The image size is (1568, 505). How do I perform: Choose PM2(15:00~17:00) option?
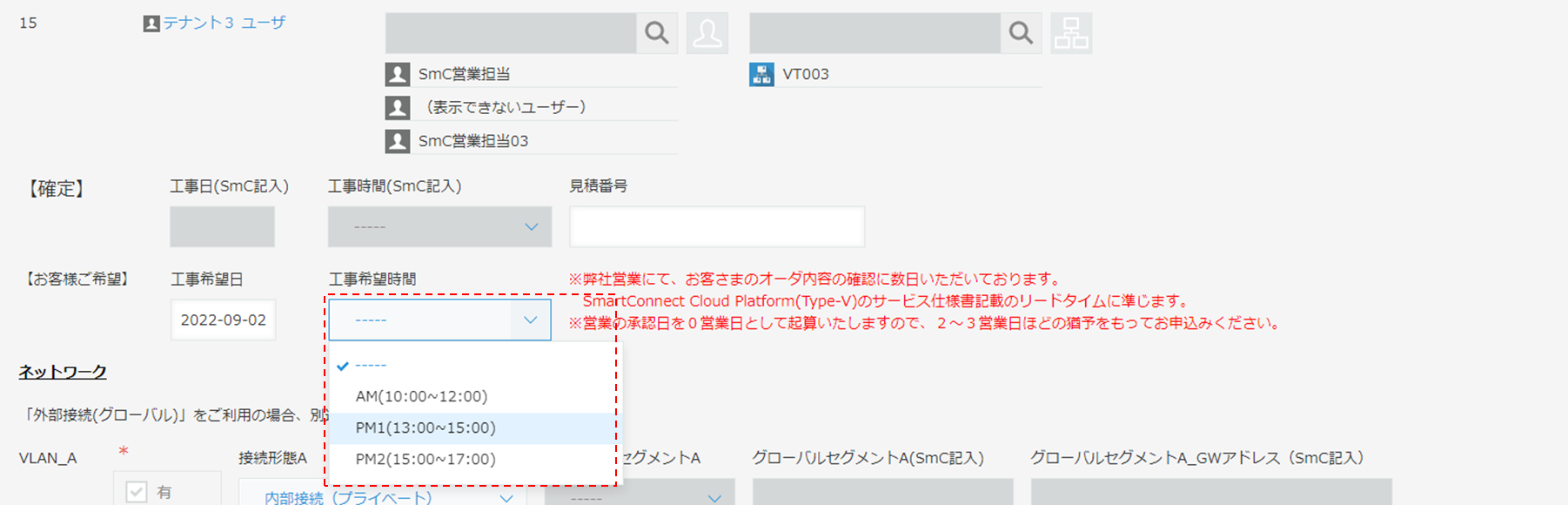tap(472, 460)
